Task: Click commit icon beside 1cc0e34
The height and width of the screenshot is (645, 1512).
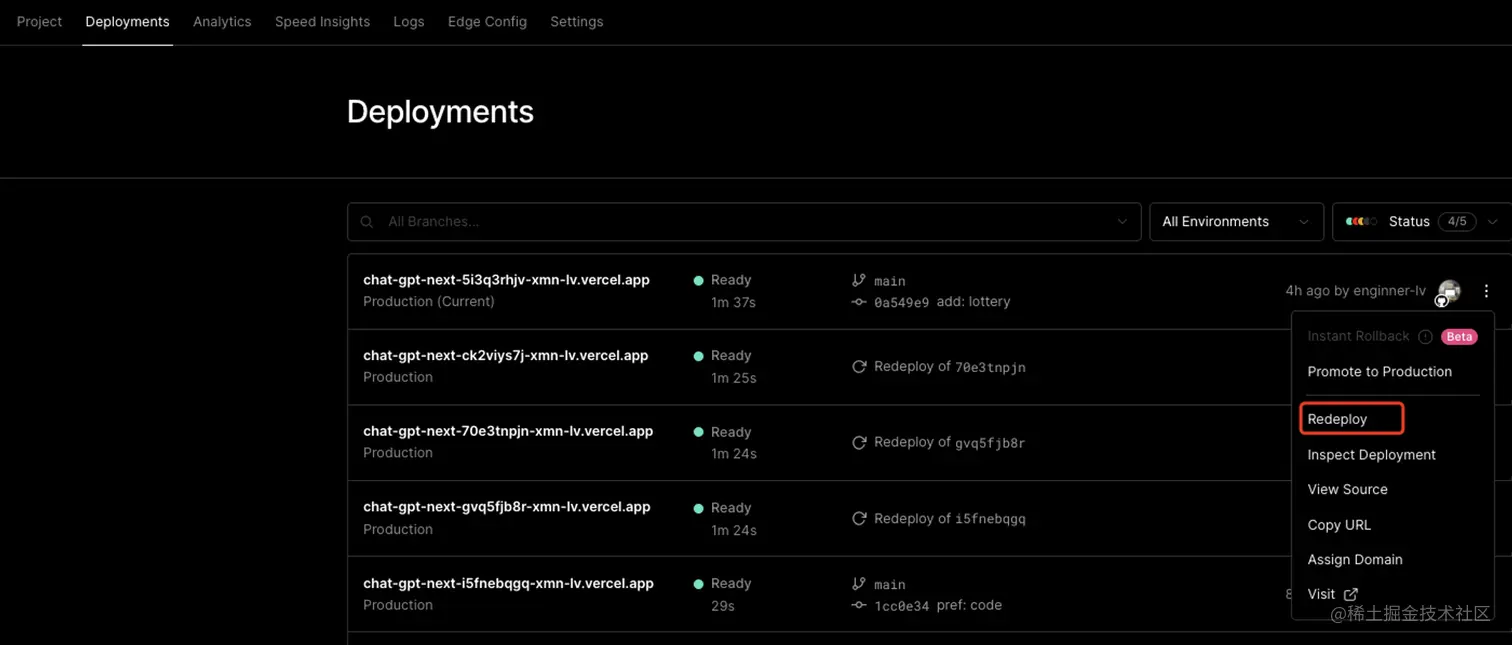Action: point(858,606)
